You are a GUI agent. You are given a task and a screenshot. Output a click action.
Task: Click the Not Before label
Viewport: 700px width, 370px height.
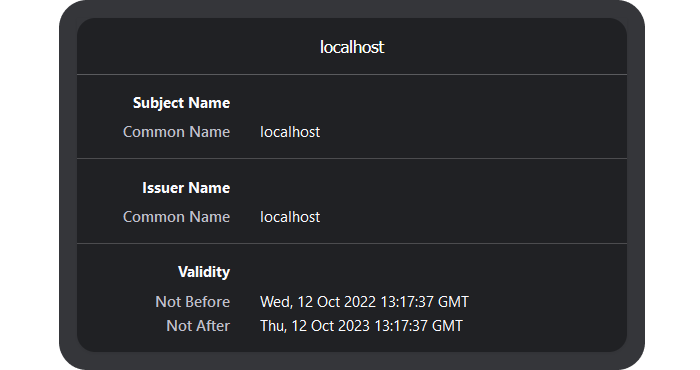192,302
